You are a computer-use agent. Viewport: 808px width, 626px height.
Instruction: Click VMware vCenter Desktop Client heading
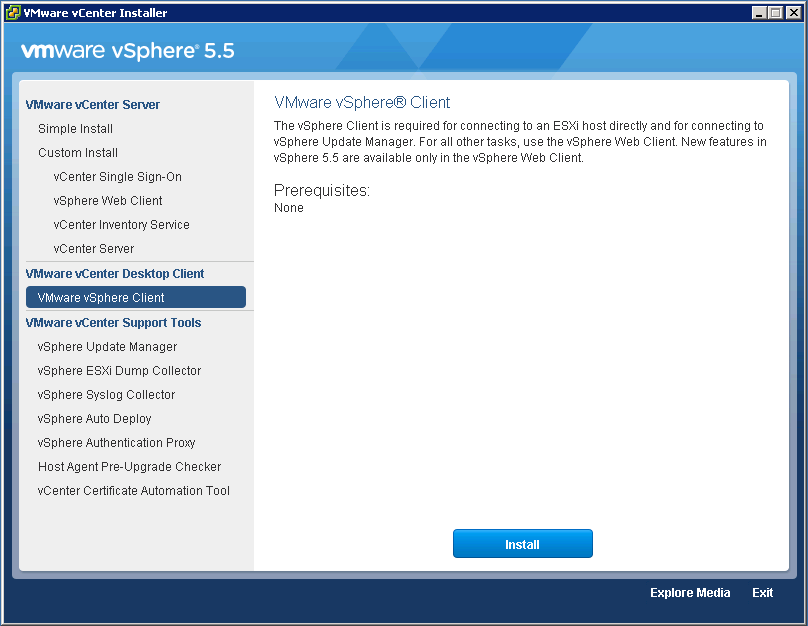pyautogui.click(x=115, y=274)
